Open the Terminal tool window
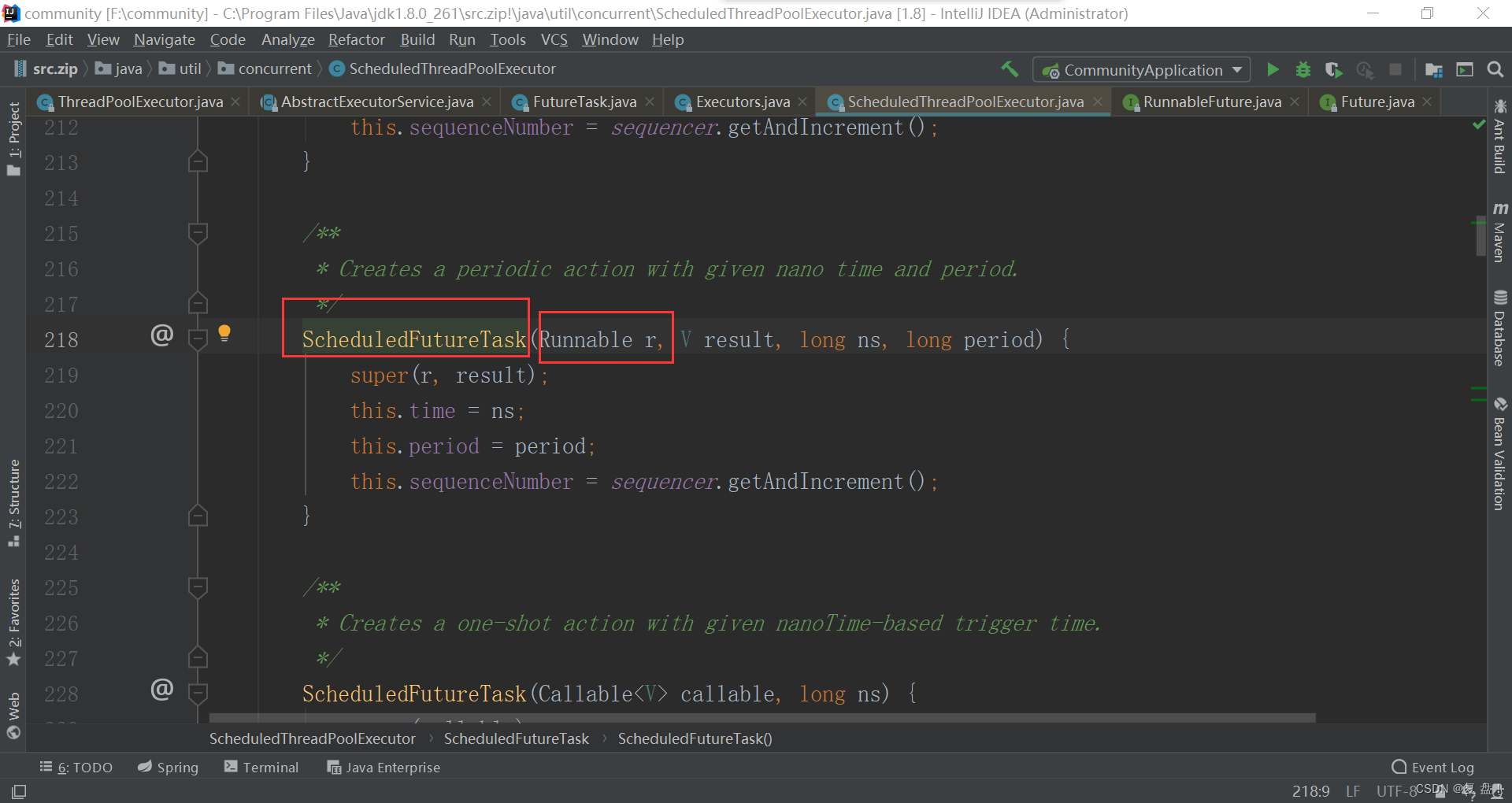The width and height of the screenshot is (1512, 803). (261, 768)
